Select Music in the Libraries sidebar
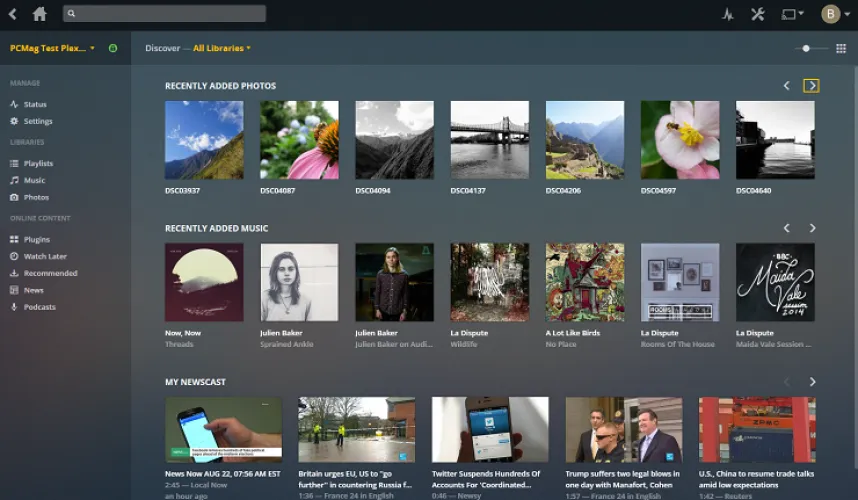 (34, 181)
